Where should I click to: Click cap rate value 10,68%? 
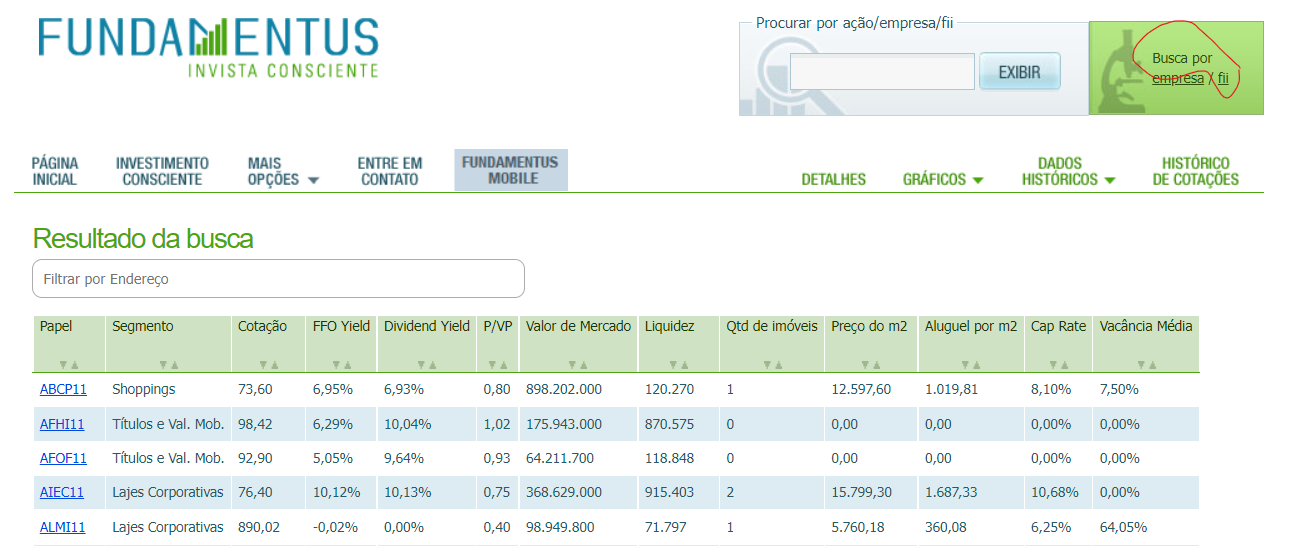pyautogui.click(x=1054, y=492)
